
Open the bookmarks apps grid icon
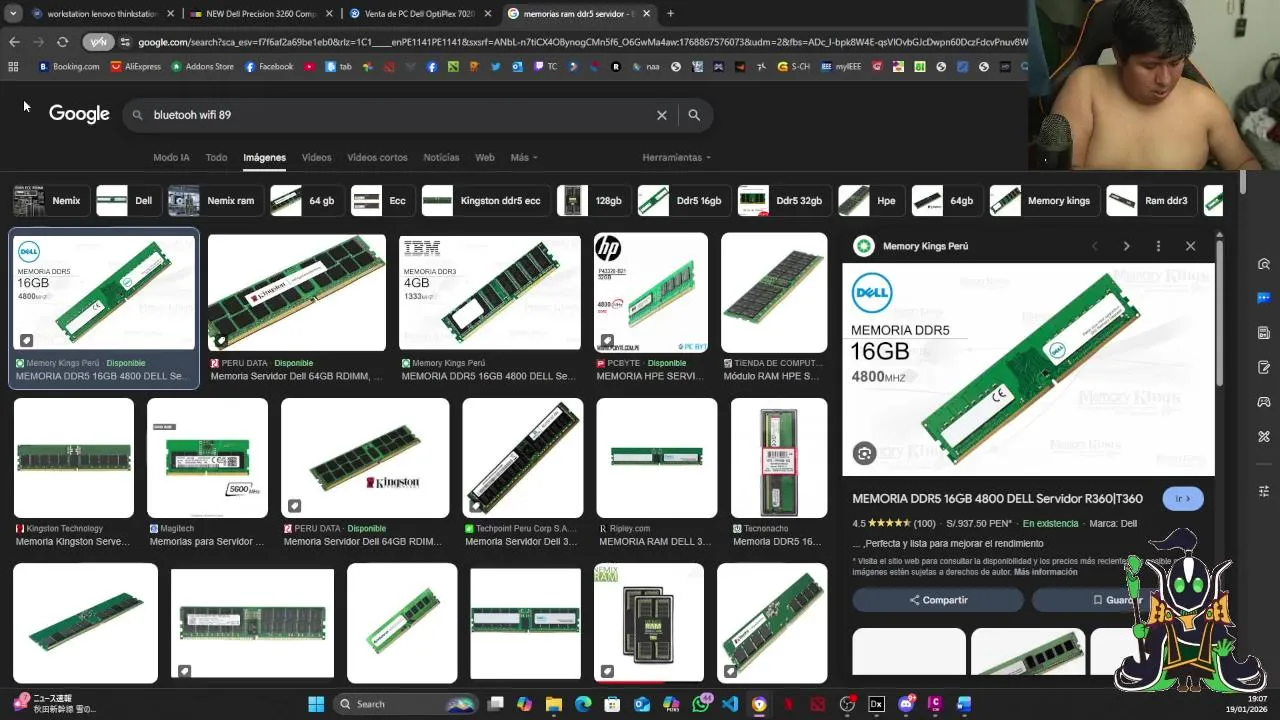coord(13,67)
